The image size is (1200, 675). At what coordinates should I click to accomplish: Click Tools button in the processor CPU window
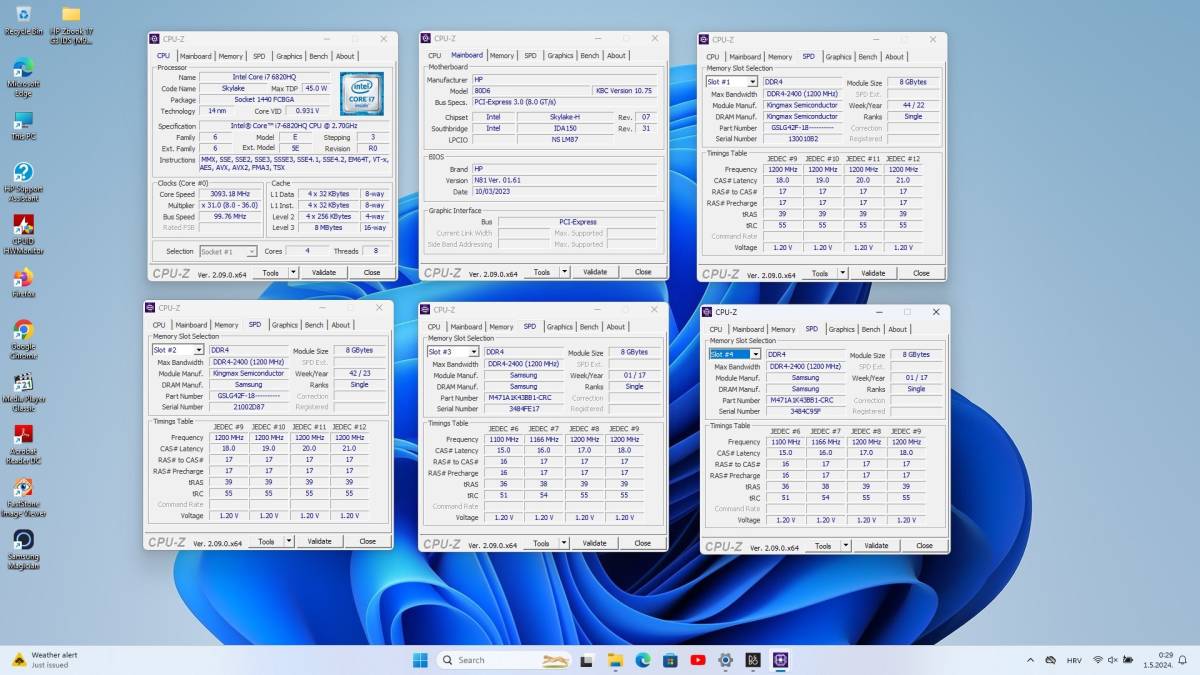[x=270, y=272]
